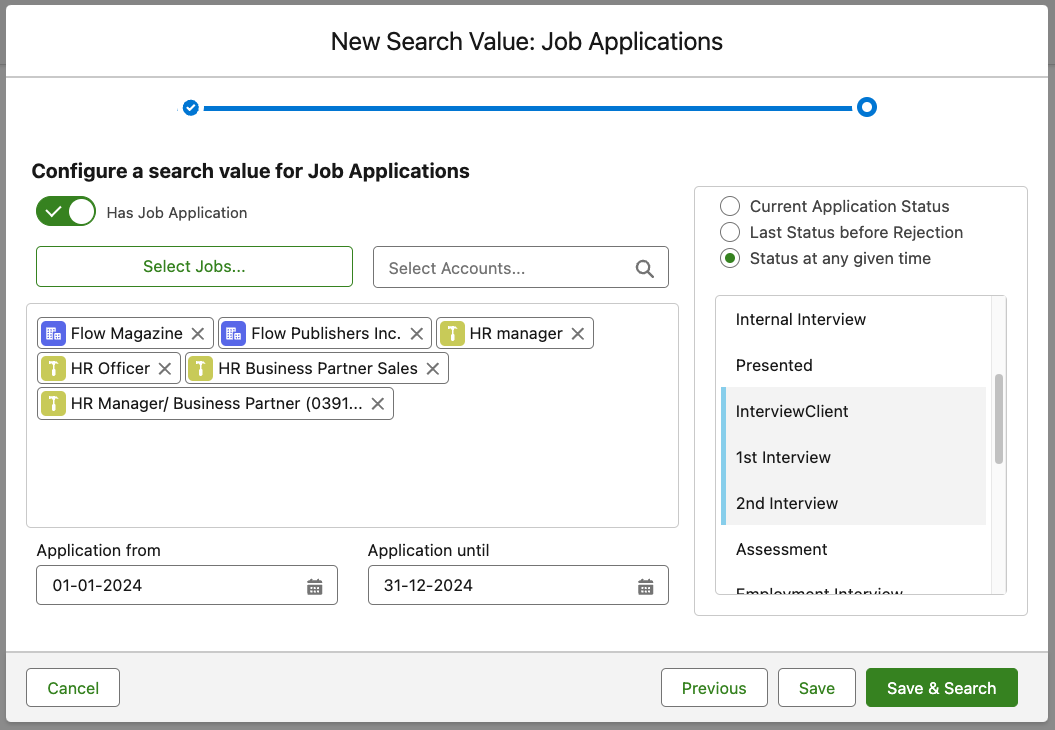This screenshot has height=730, width=1055.
Task: Select Status at any given time
Action: pyautogui.click(x=731, y=259)
